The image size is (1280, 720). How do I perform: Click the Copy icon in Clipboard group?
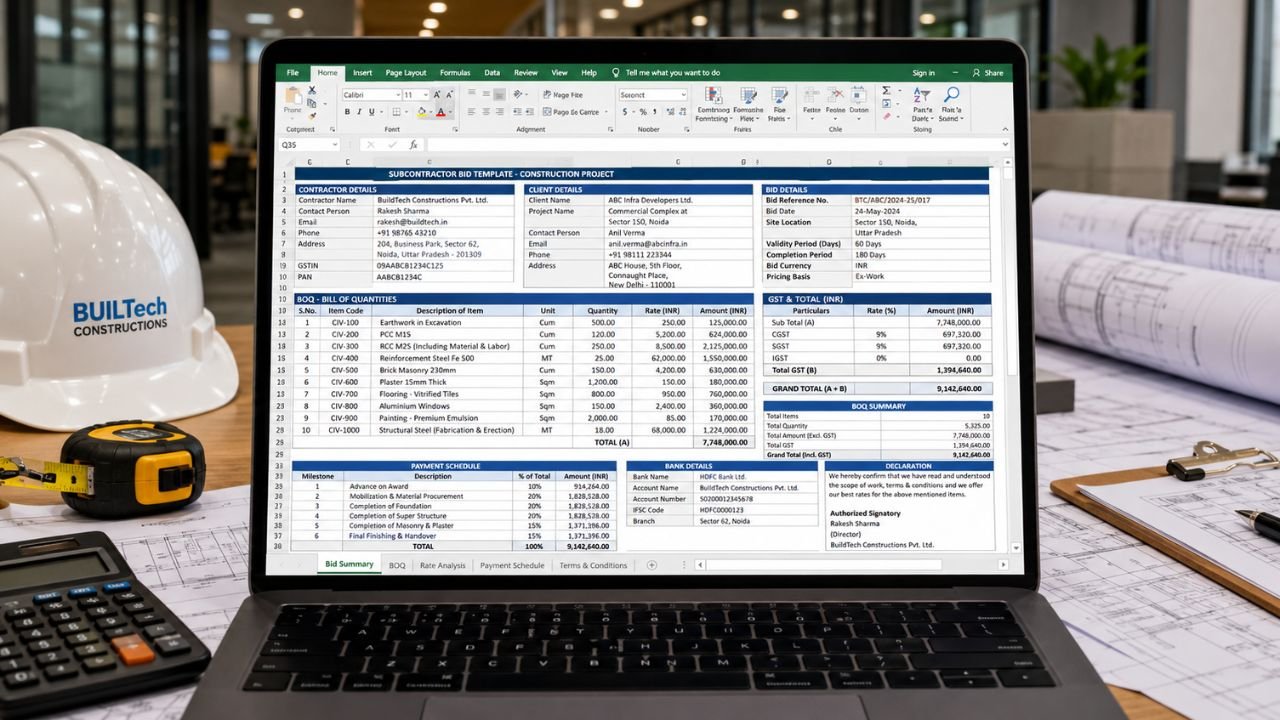tap(312, 103)
